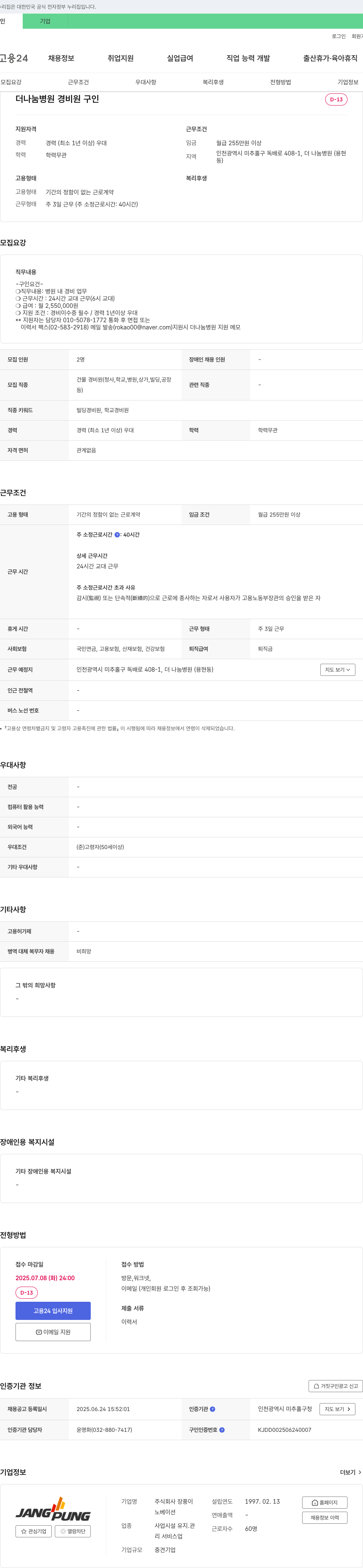
Task: Click job title 더나눔병원 경비원 구인
Action: coord(57,99)
